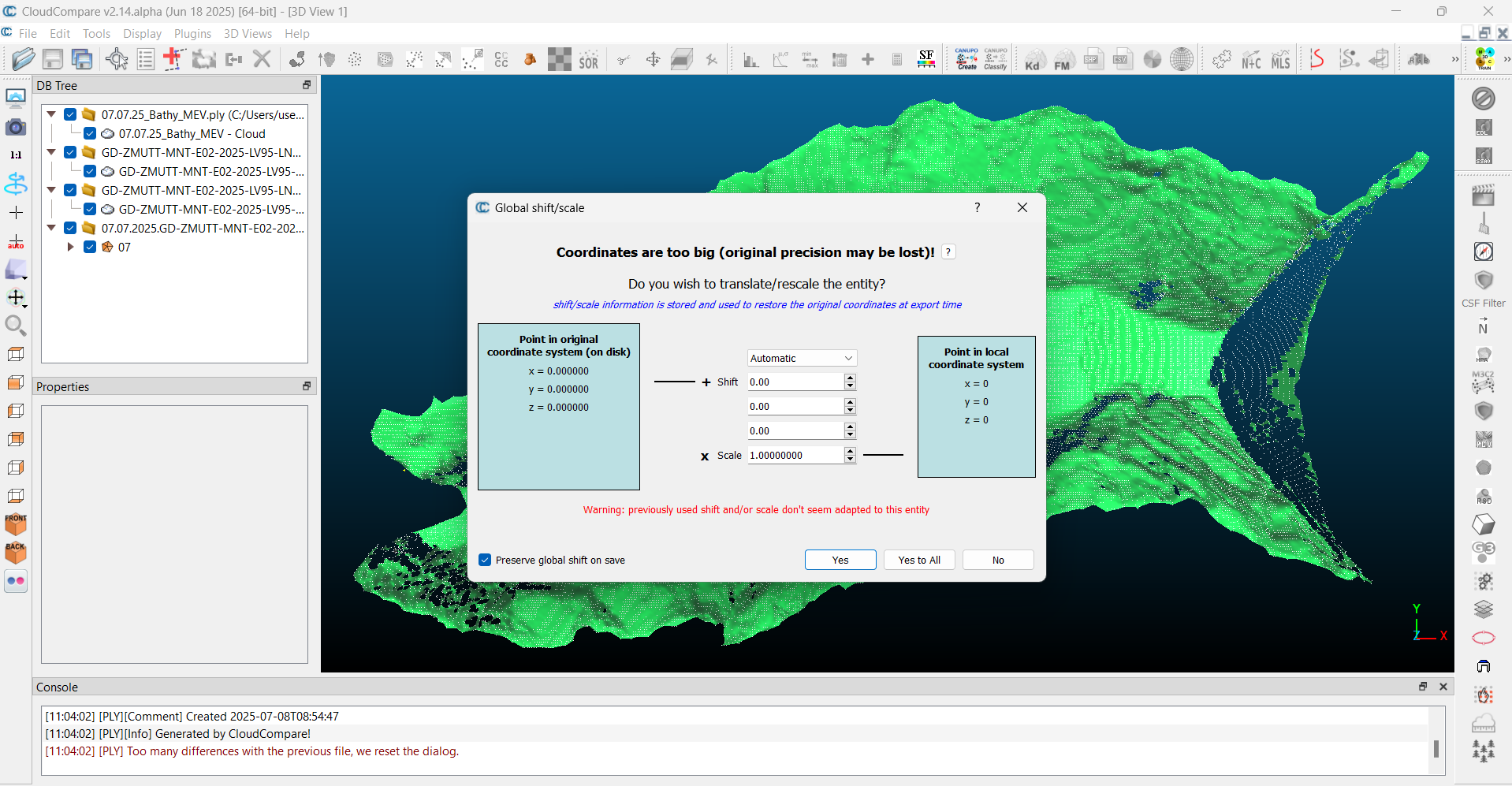Click the camera icon in left sidebar
The height and width of the screenshot is (786, 1512).
(x=16, y=127)
